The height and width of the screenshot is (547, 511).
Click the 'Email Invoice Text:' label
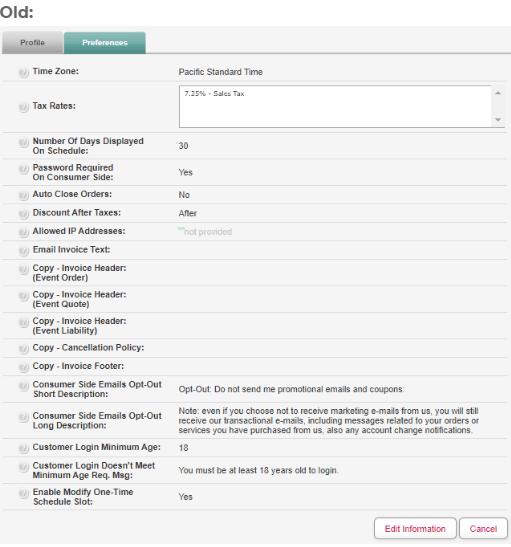pyautogui.click(x=72, y=249)
